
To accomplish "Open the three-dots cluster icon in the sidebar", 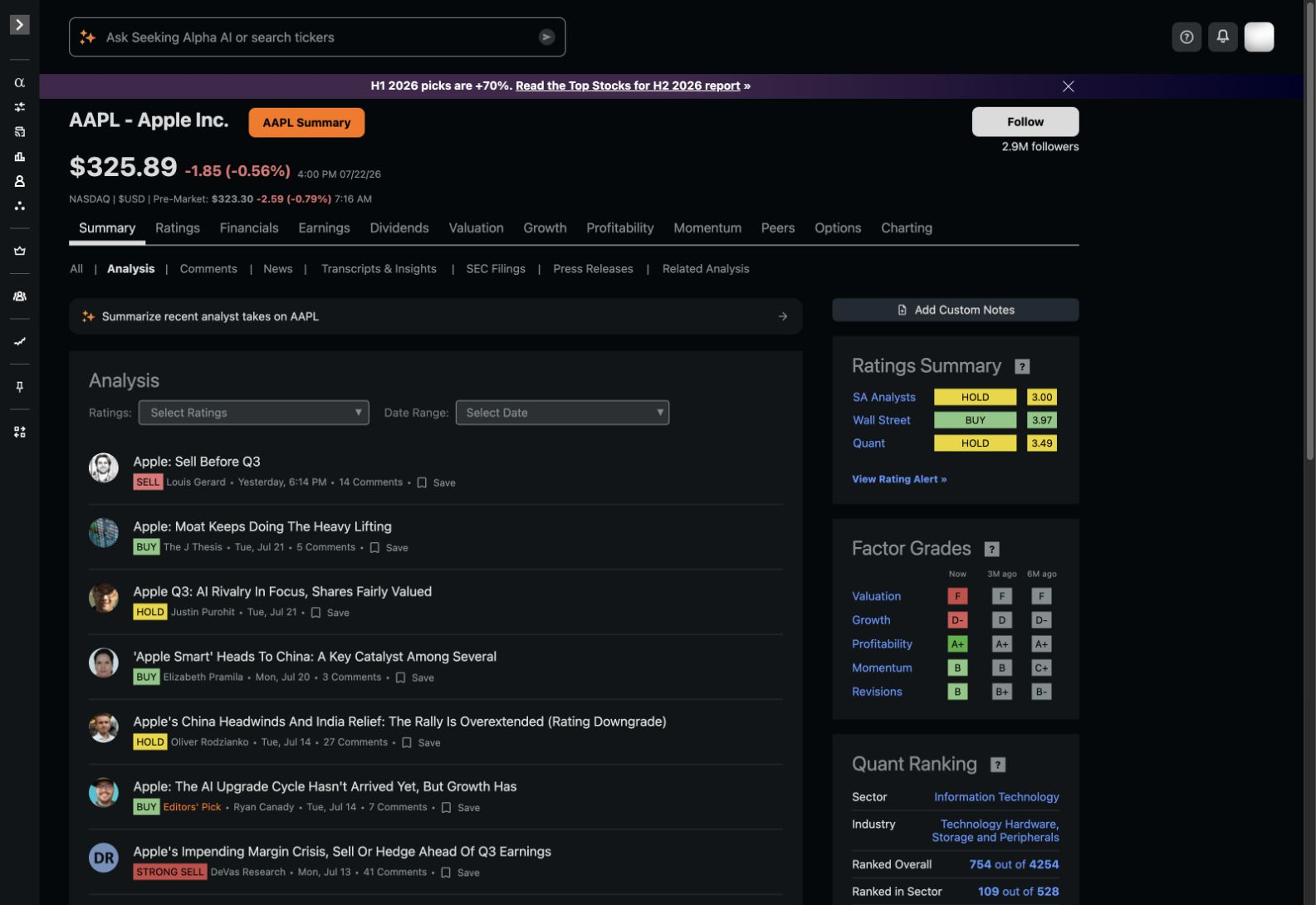I will coord(19,206).
